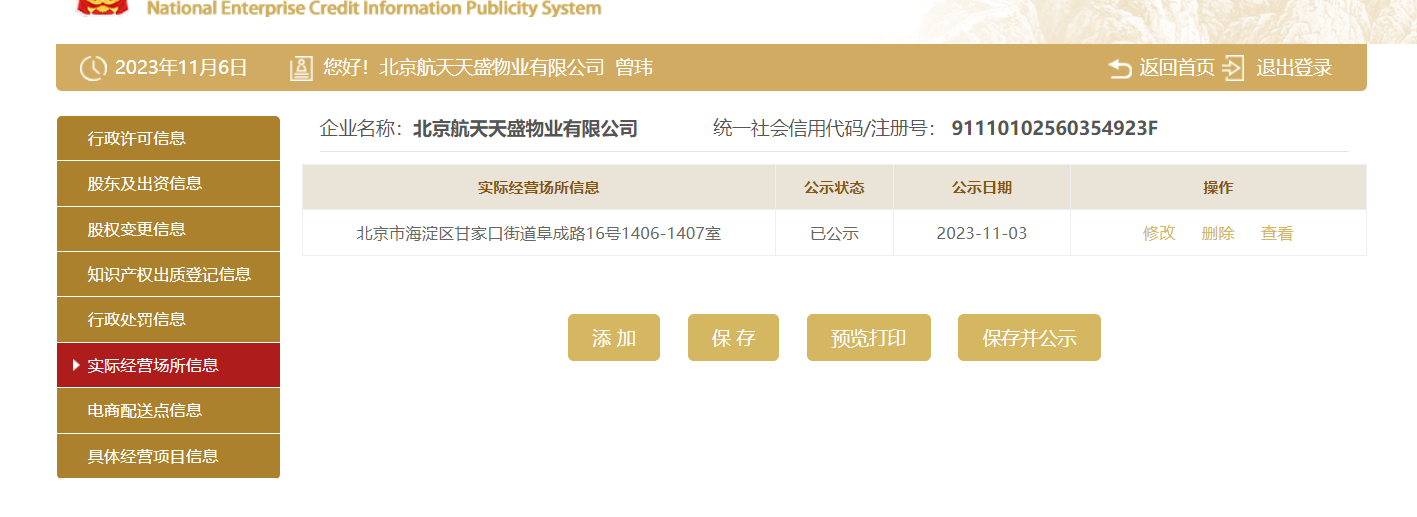Click the 公示状态 column header
Image resolution: width=1417 pixels, height=517 pixels.
click(834, 187)
